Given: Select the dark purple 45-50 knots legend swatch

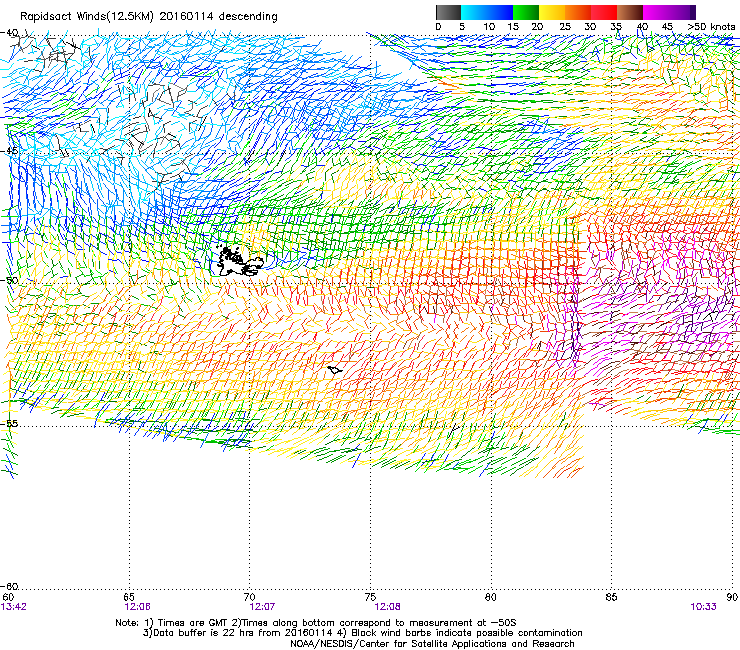Looking at the screenshot, I should [x=682, y=12].
